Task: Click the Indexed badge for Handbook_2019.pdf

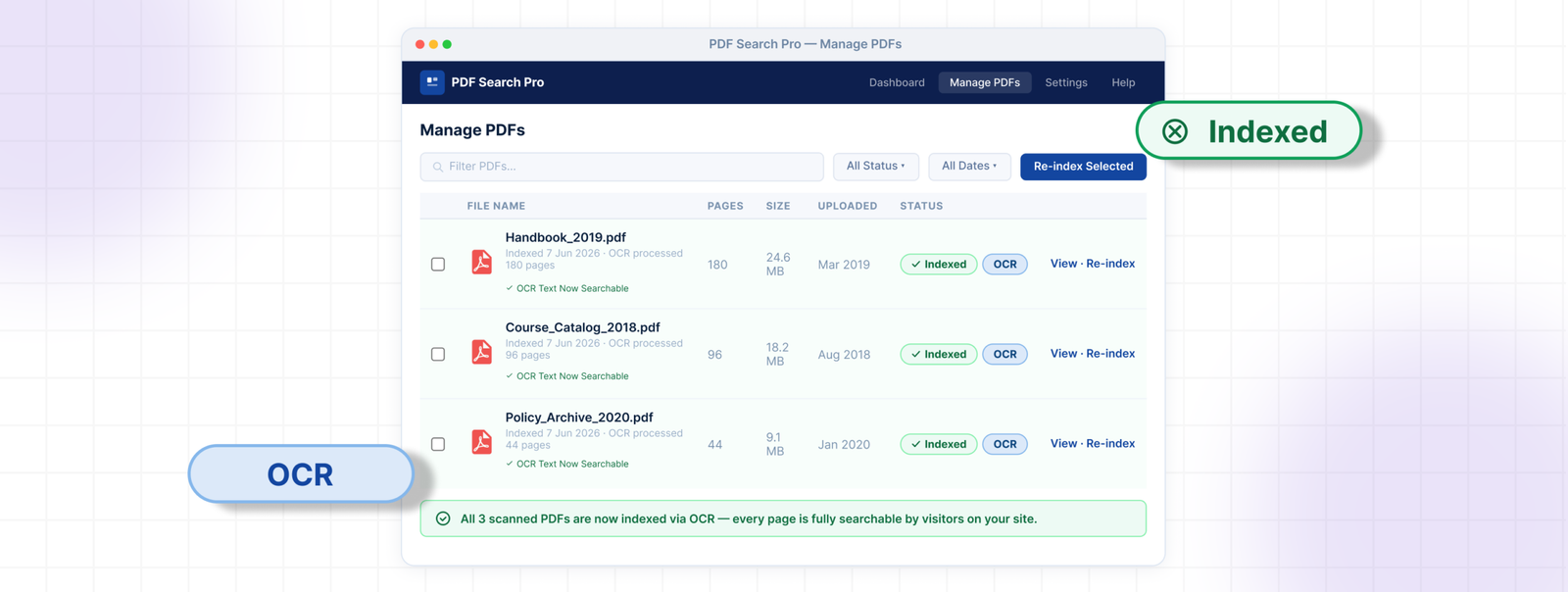Action: 939,264
